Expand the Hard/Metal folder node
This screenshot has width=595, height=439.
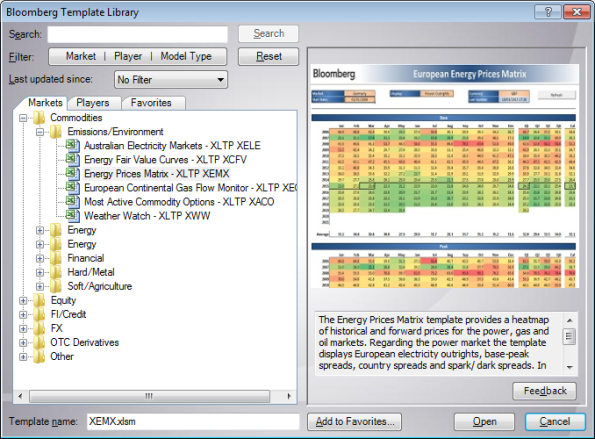point(40,272)
